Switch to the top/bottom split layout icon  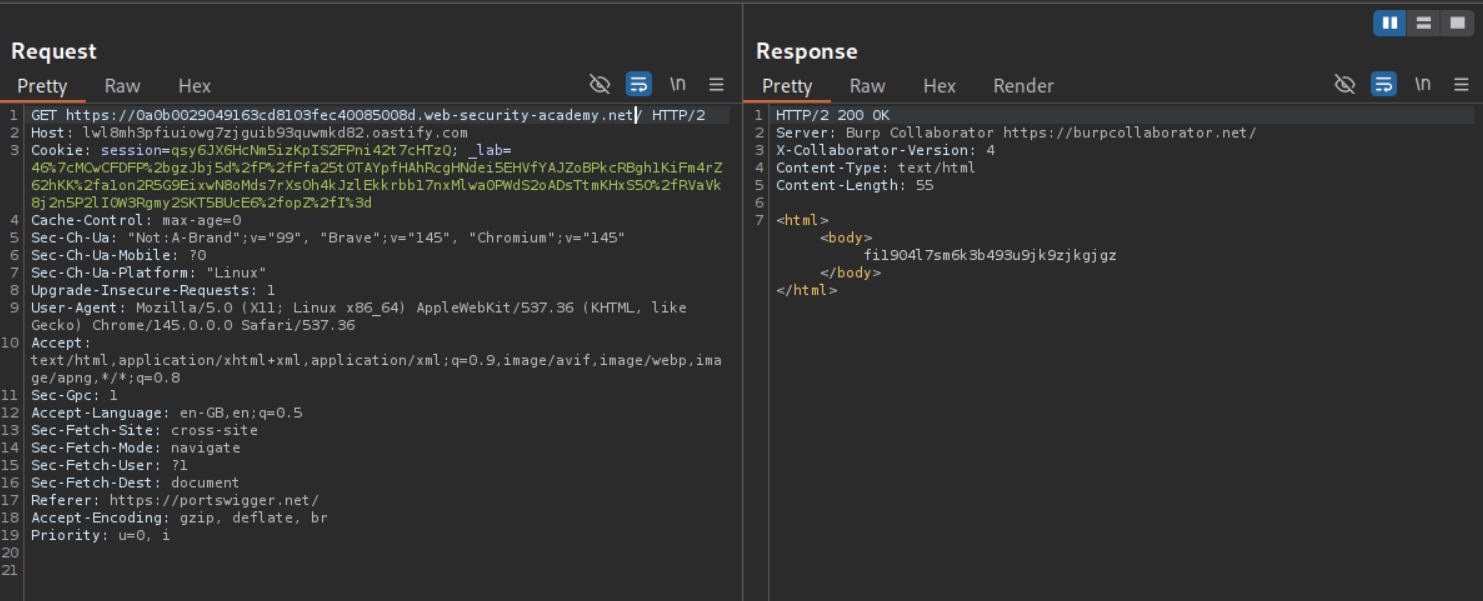click(1423, 23)
